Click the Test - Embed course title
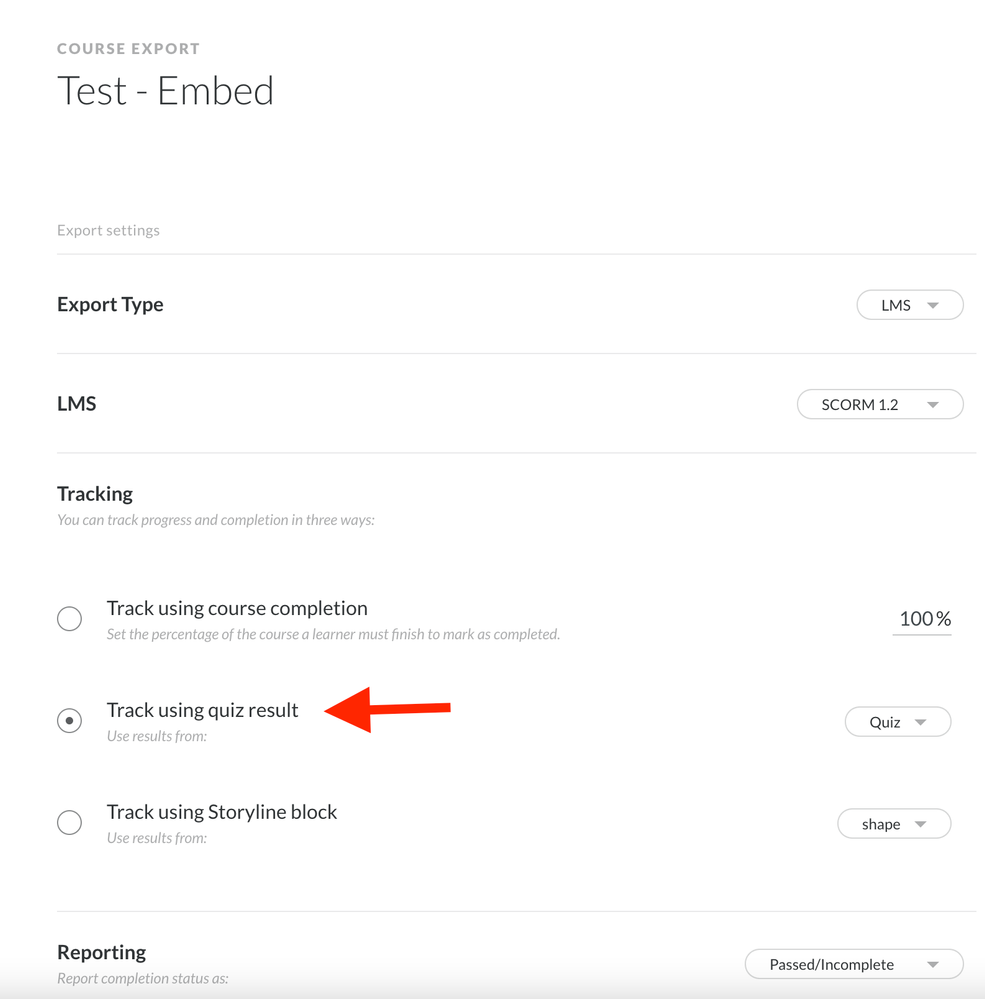The height and width of the screenshot is (999, 985). pyautogui.click(x=165, y=91)
